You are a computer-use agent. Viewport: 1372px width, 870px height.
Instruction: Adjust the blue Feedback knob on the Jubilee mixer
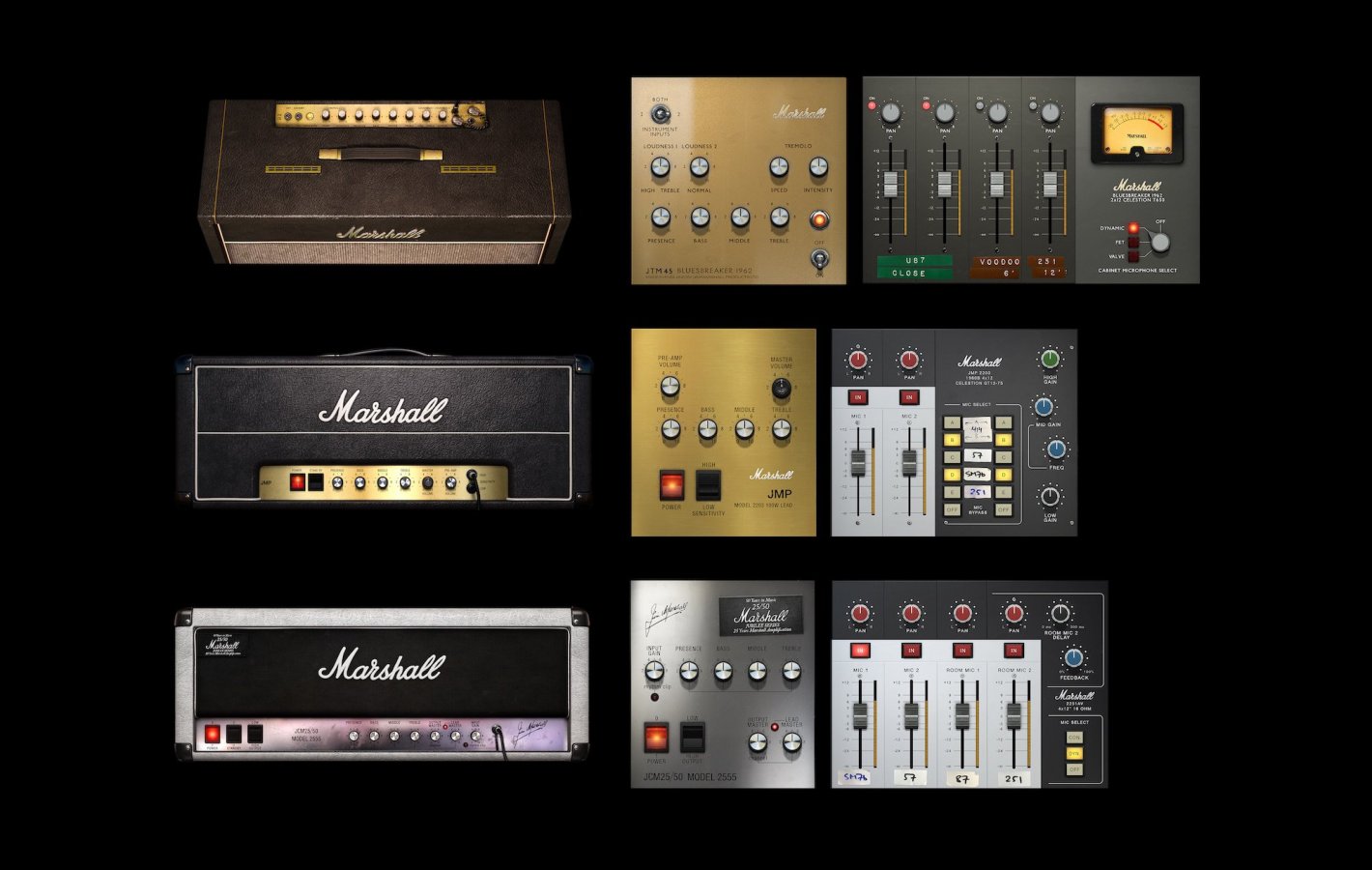(1073, 658)
